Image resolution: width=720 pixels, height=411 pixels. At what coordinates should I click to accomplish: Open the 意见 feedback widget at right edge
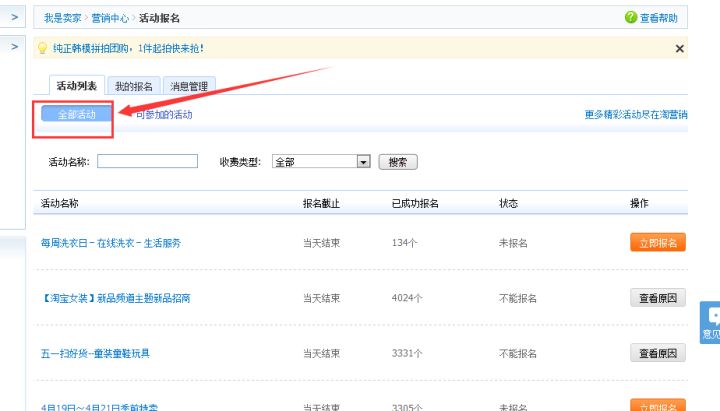[710, 322]
